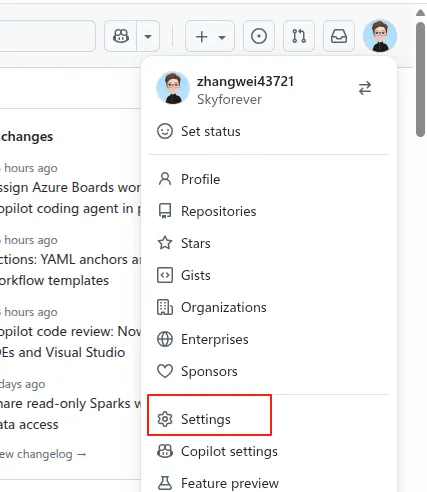The image size is (427, 492).
Task: Open the Copilot code review changelog entry
Action: click(x=70, y=342)
